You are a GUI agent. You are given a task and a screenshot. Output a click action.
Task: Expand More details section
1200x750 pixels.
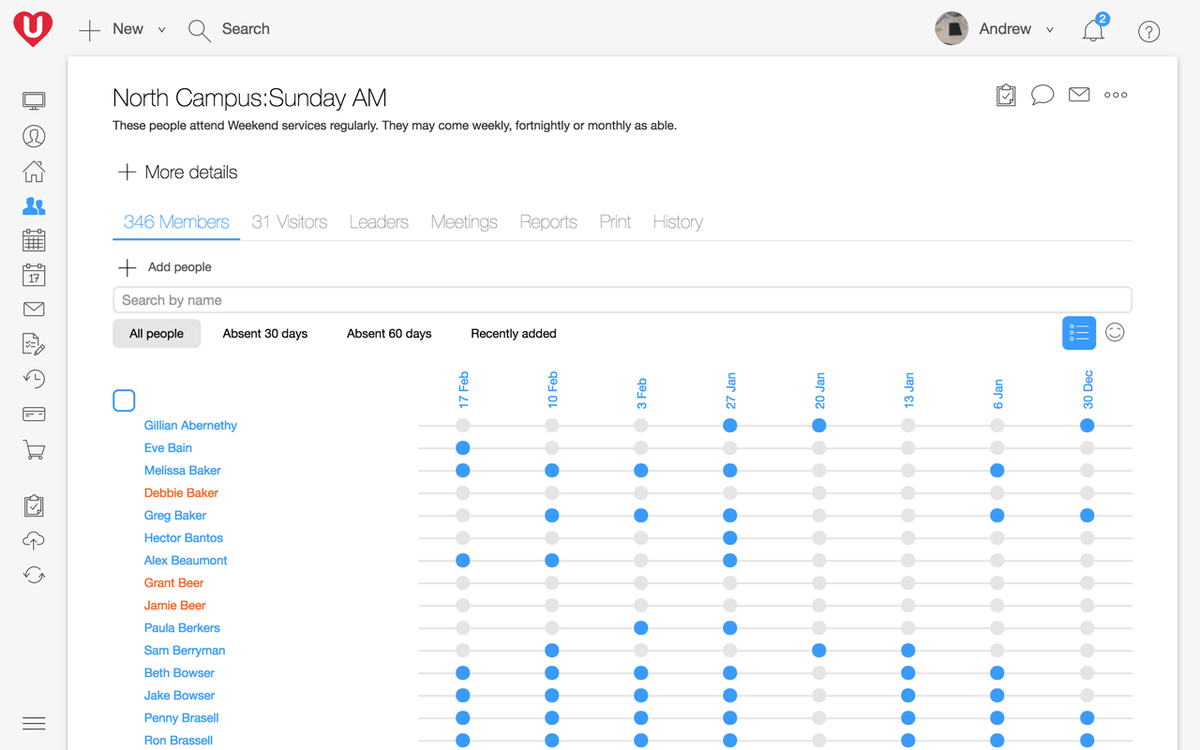177,172
